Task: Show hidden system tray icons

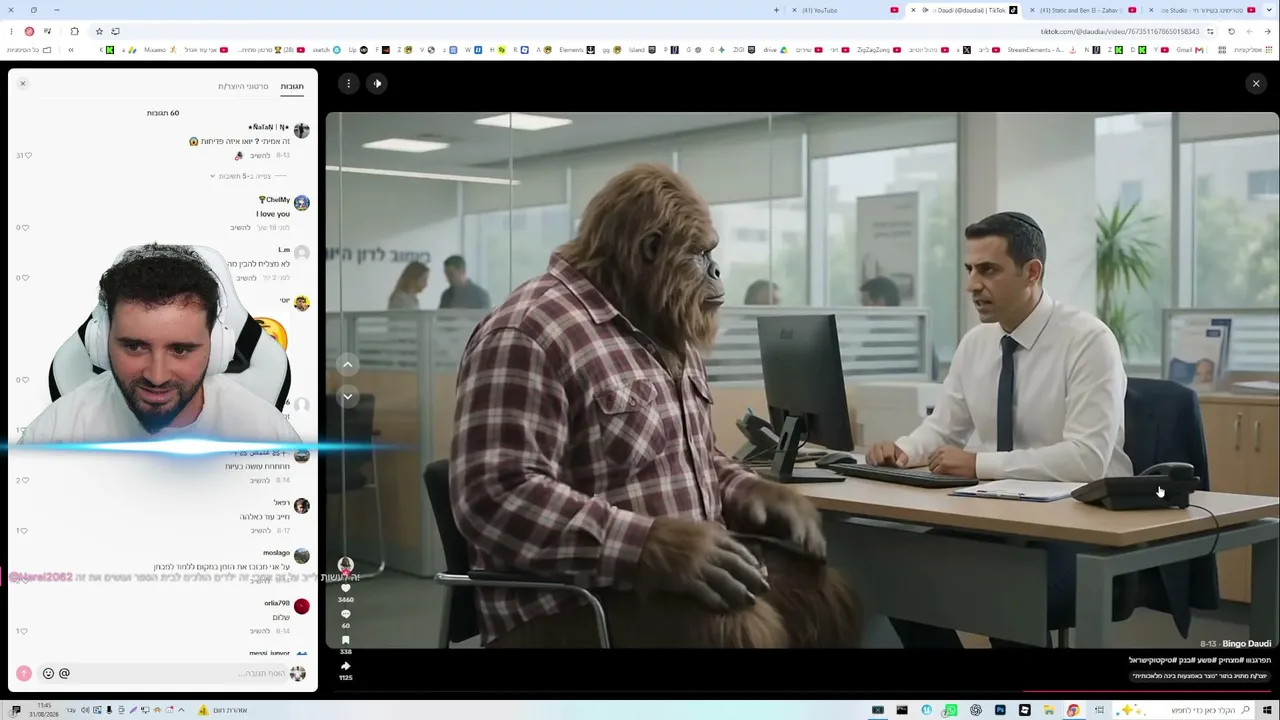Action: tap(181, 710)
